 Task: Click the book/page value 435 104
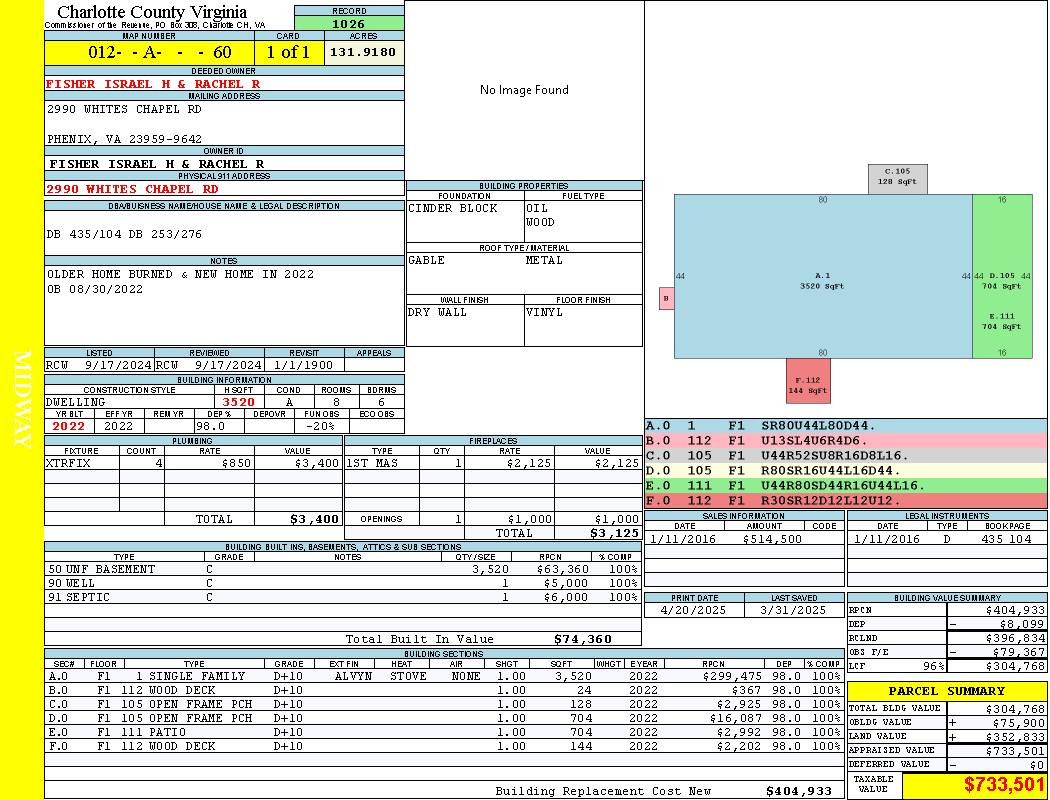[x=1006, y=539]
